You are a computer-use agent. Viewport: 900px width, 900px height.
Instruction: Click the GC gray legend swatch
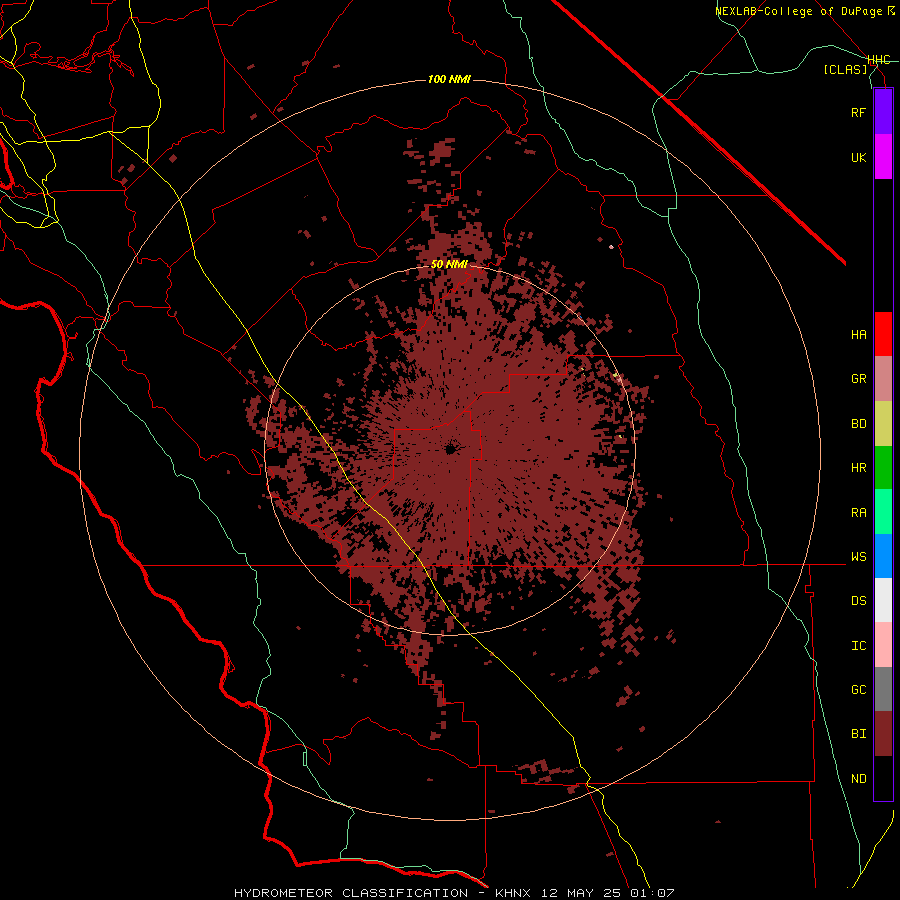883,689
